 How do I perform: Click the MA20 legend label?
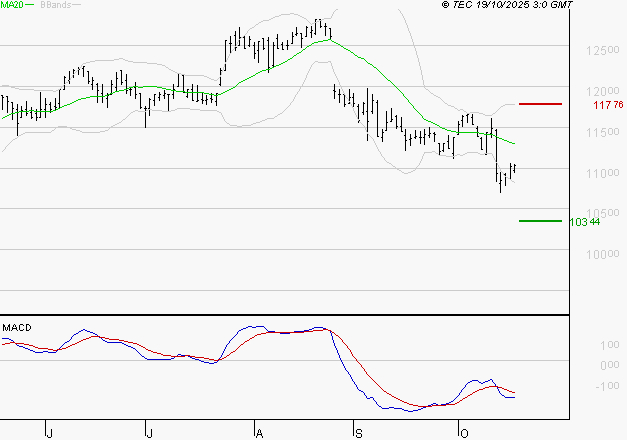click(12, 5)
